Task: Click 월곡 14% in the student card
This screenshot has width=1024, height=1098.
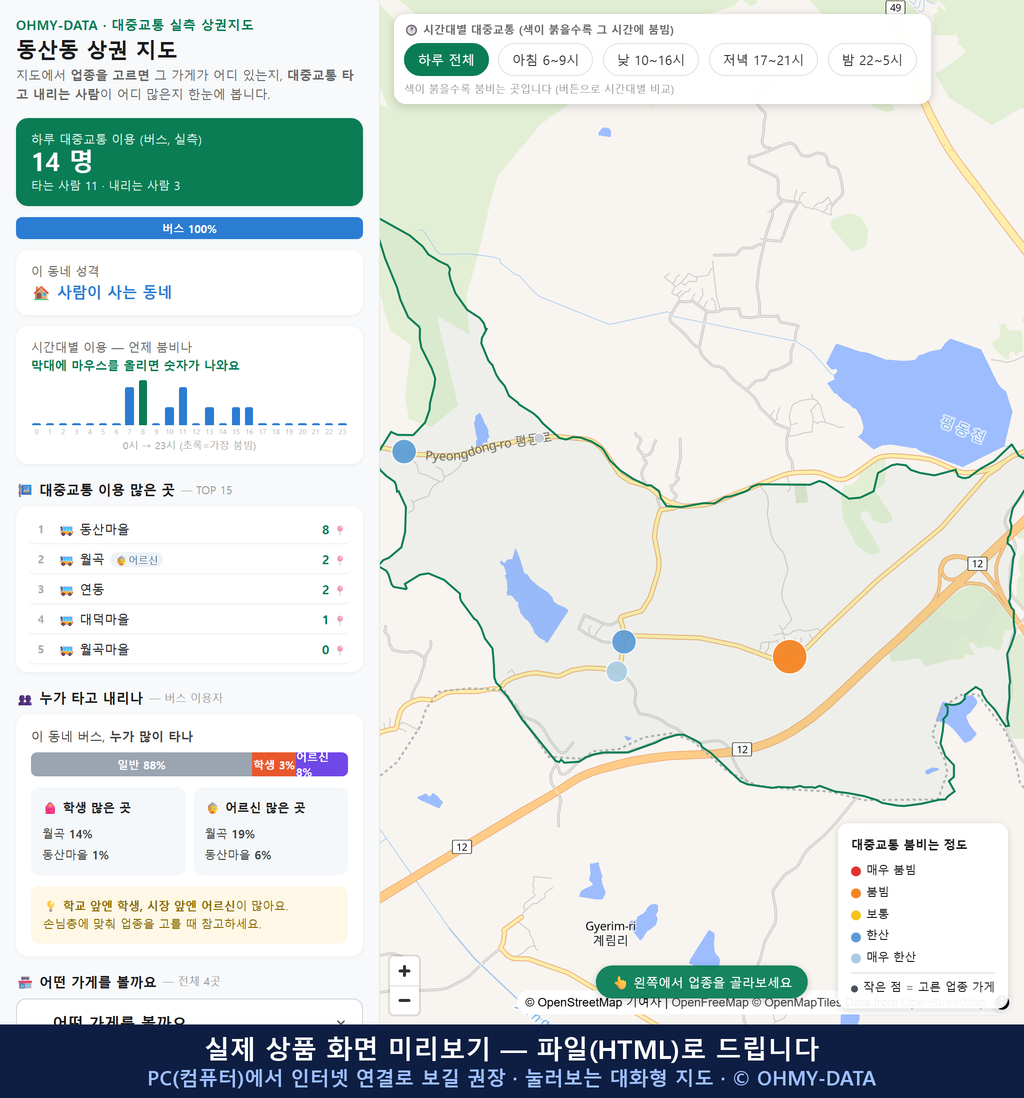Action: click(67, 834)
